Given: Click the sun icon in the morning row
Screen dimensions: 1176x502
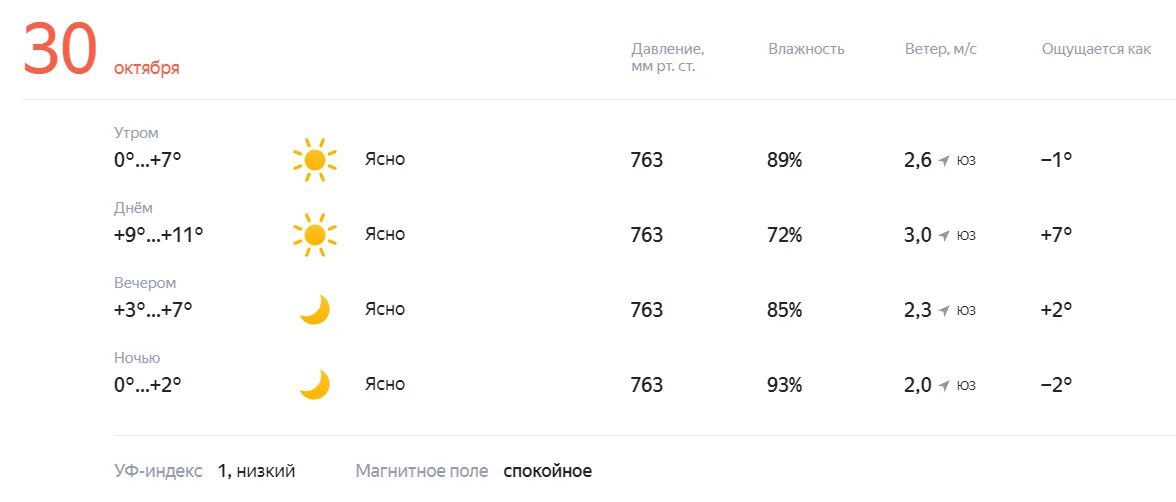Looking at the screenshot, I should 314,160.
